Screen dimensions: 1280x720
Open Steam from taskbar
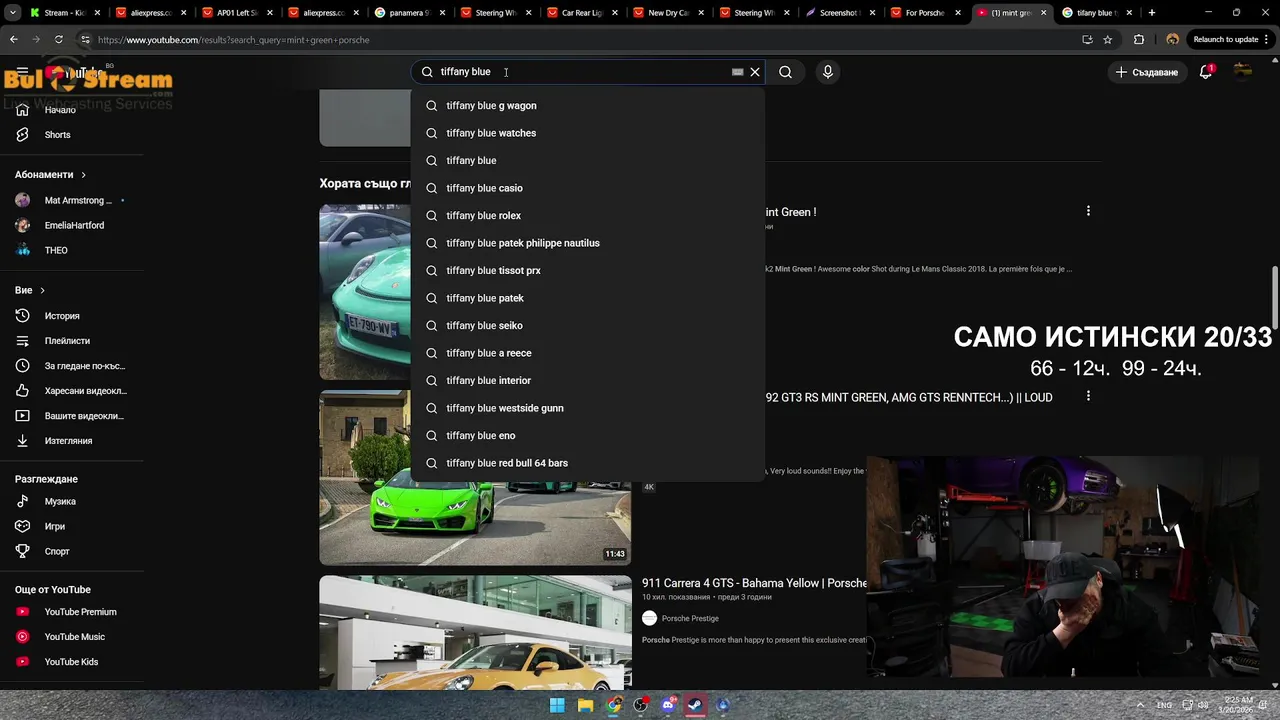point(694,705)
